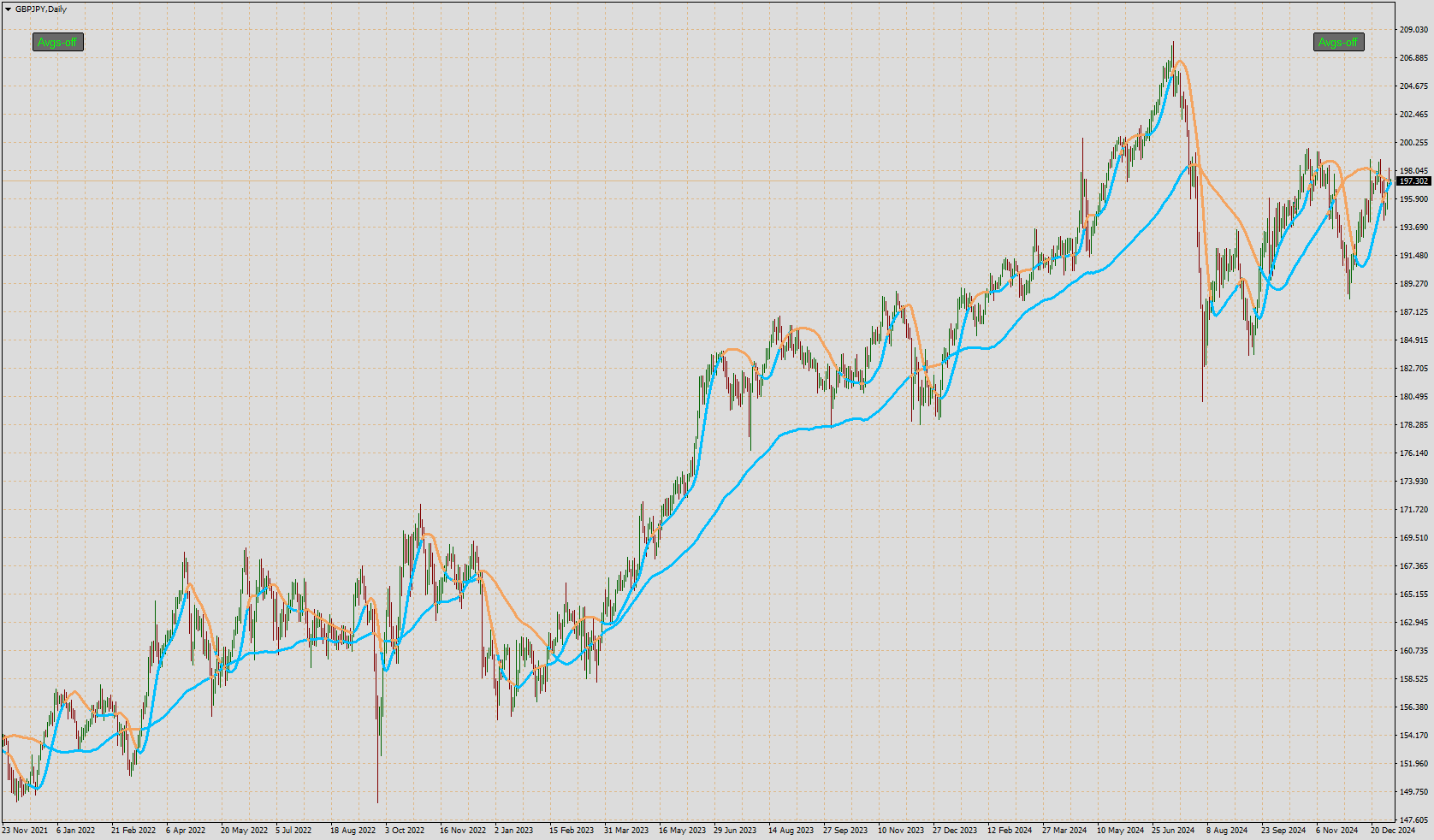Choose the 23 Sep 2024 date label
Screen dimensions: 1434x840
point(1283,831)
